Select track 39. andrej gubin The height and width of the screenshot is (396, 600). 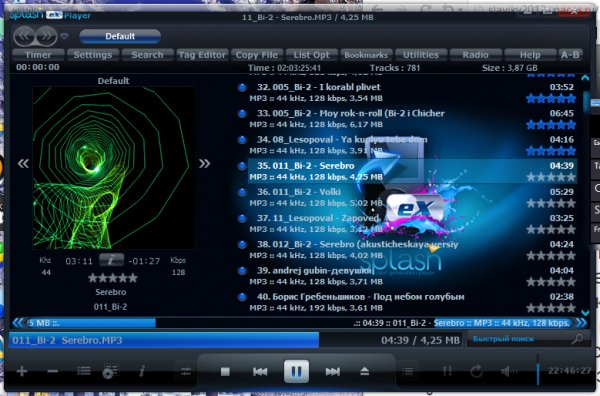pyautogui.click(x=411, y=276)
